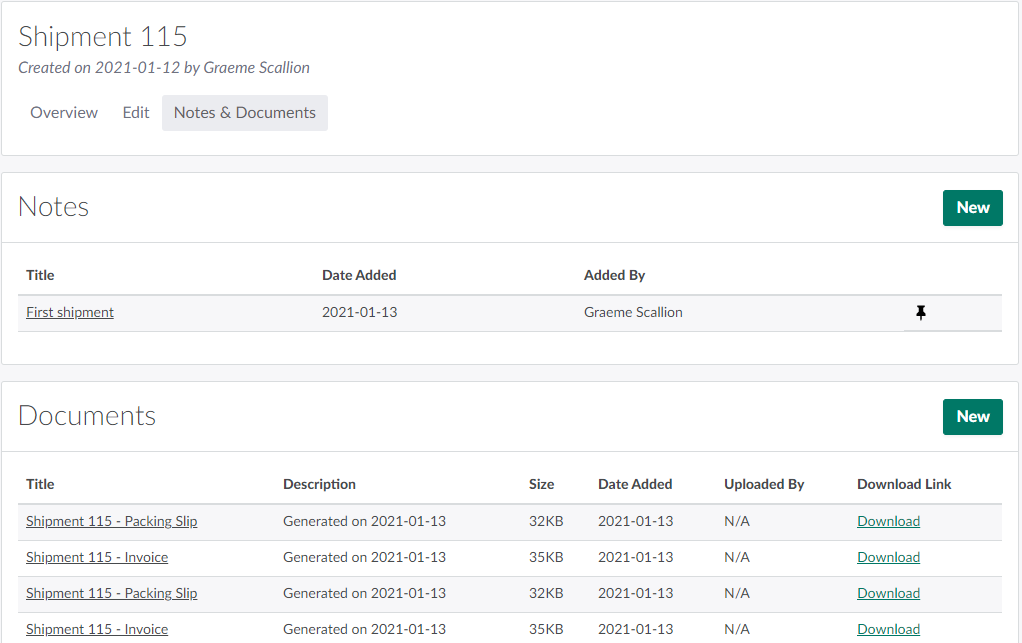Viewport: 1022px width, 643px height.
Task: Toggle the pin icon on First shipment note
Action: (921, 313)
